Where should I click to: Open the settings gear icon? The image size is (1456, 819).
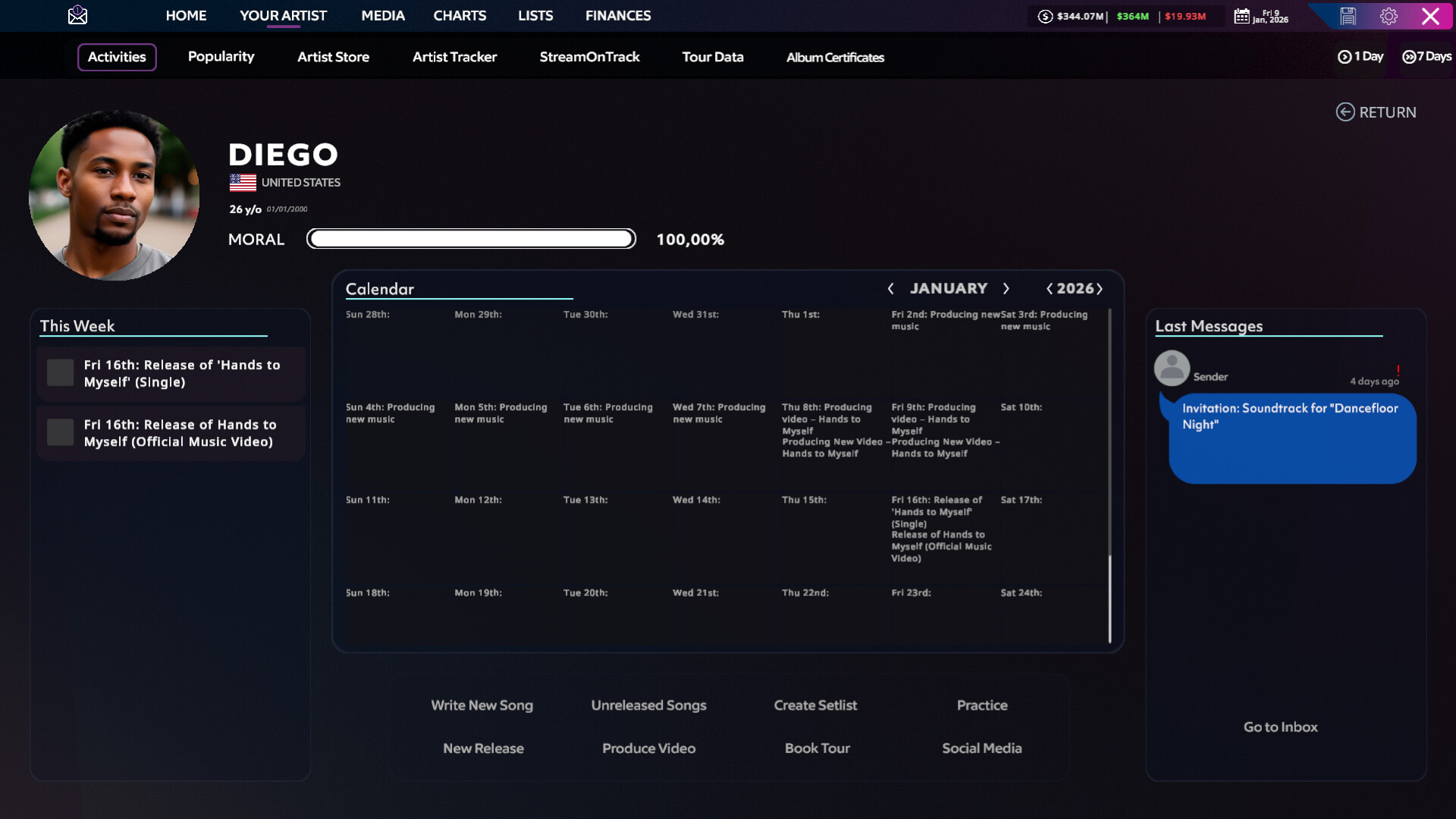(1389, 16)
